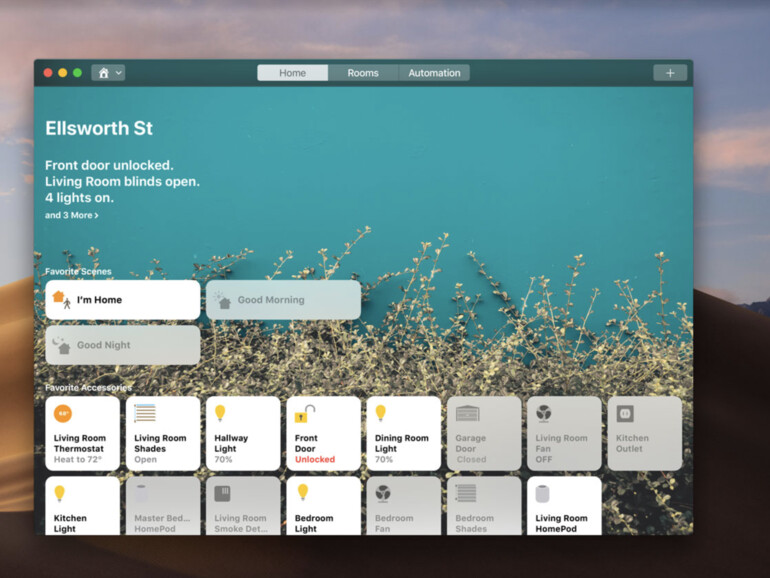Switch to the Rooms tab
This screenshot has height=578, width=770.
coord(363,73)
